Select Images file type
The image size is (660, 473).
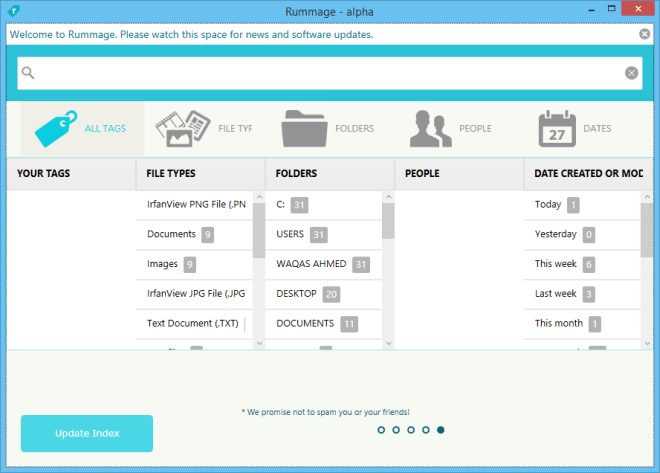coord(194,264)
